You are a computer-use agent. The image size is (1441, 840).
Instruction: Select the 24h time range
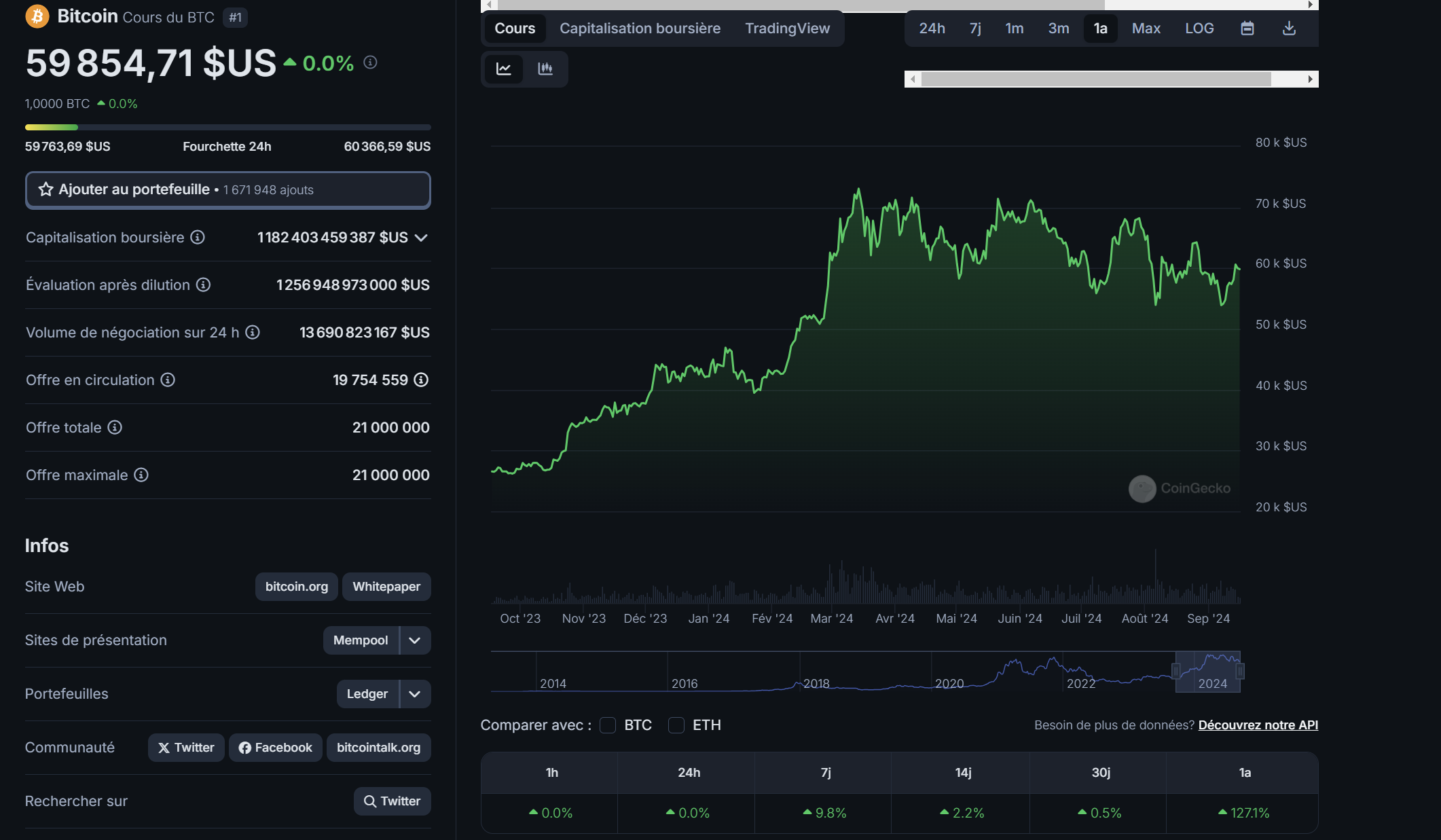pos(932,29)
